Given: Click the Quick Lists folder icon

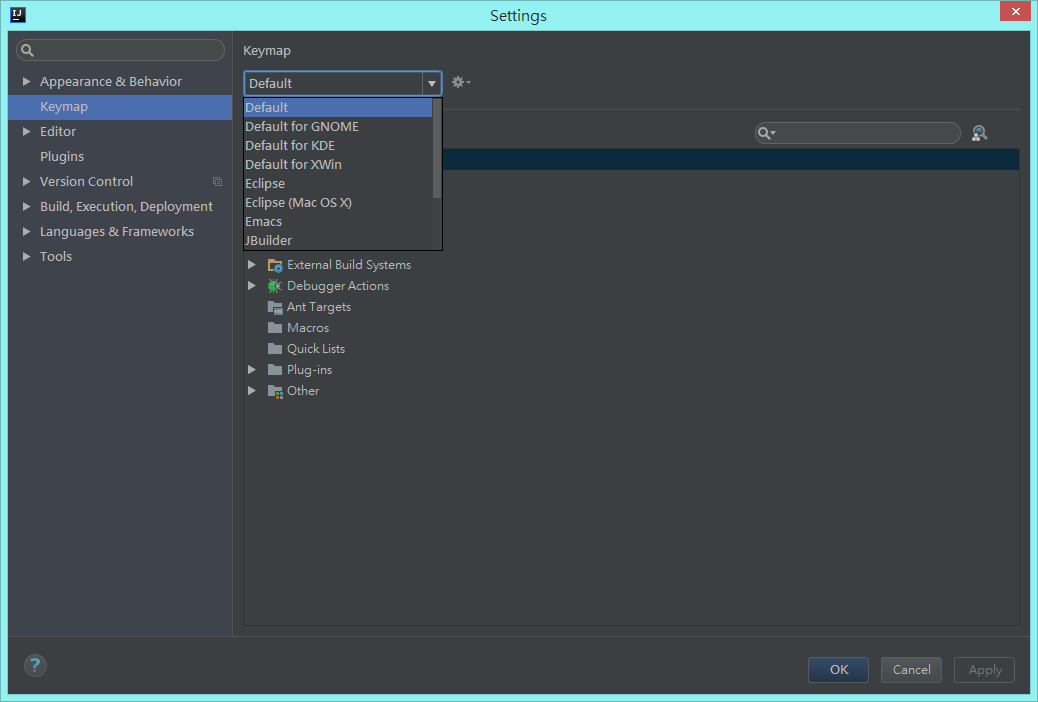Looking at the screenshot, I should click(x=275, y=349).
